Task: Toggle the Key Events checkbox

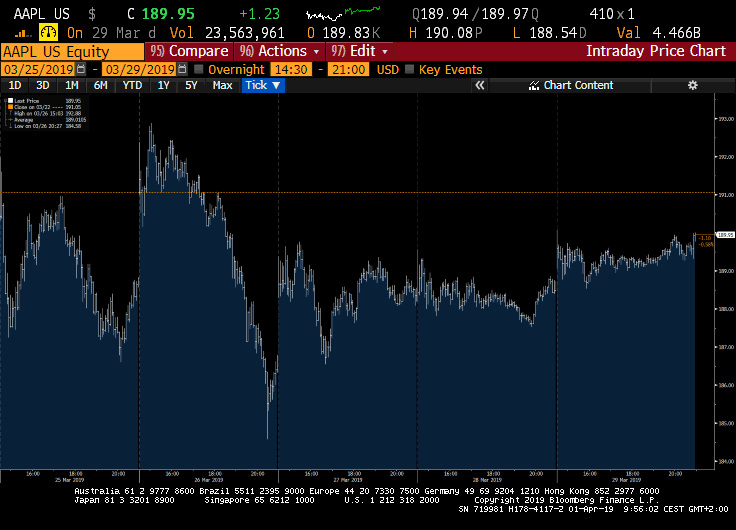Action: (x=409, y=69)
